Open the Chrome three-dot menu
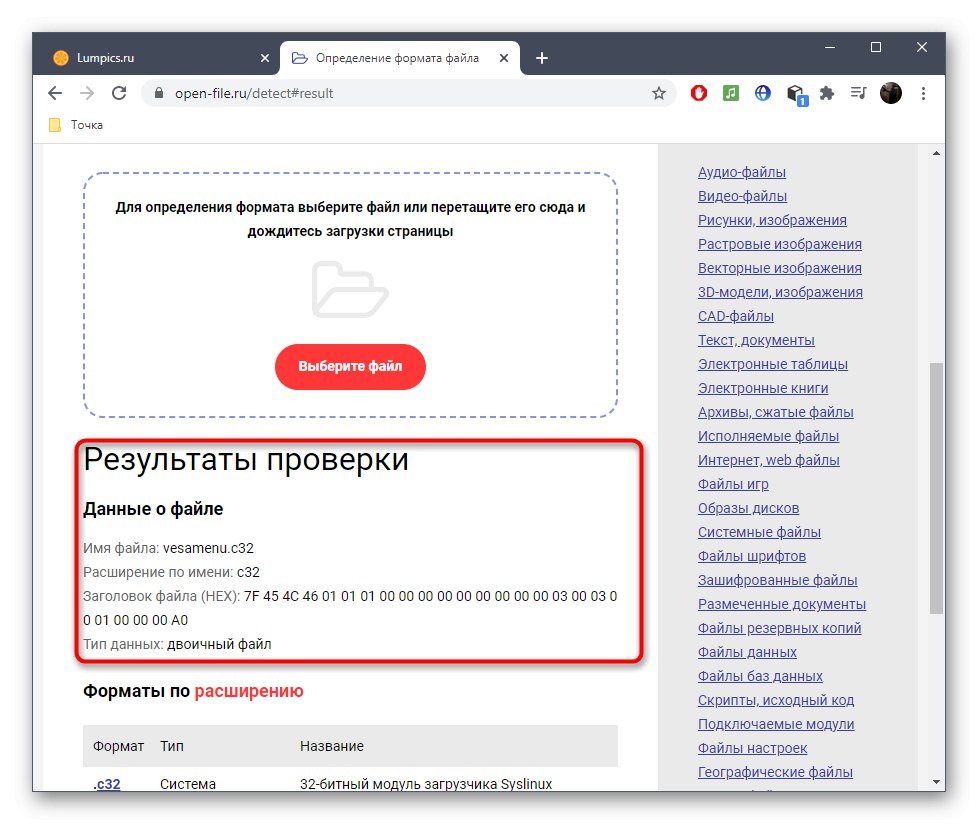 pos(923,92)
